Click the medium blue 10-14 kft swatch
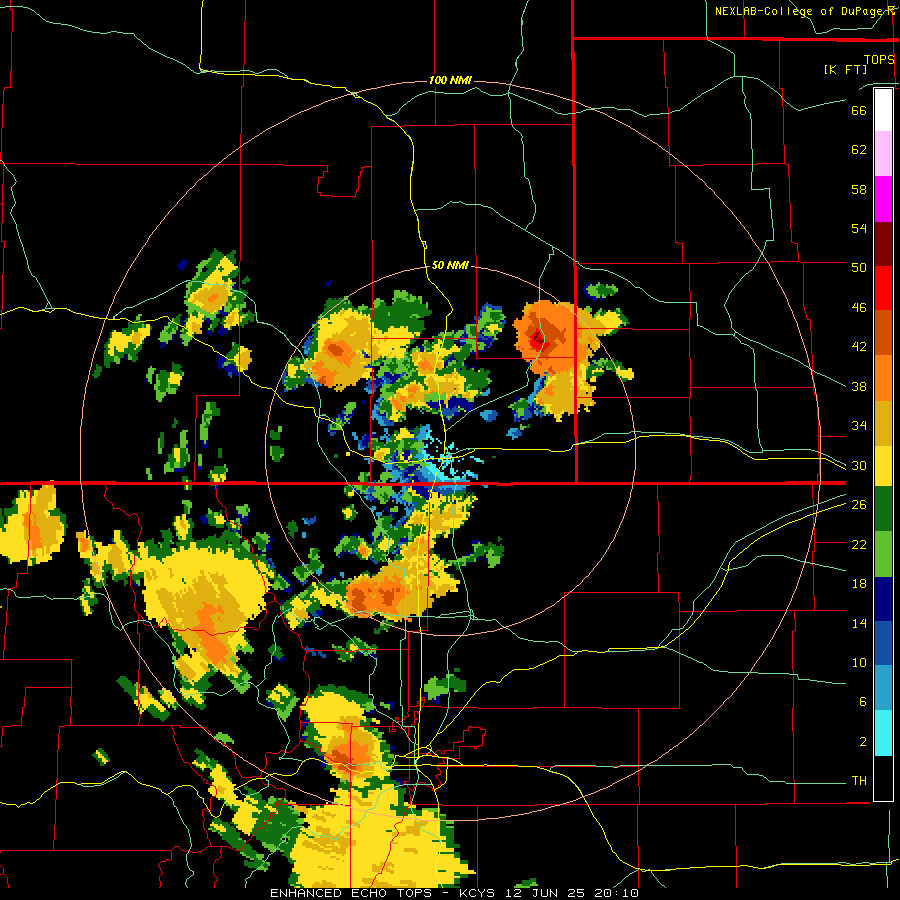Viewport: 900px width, 900px height. click(x=883, y=643)
